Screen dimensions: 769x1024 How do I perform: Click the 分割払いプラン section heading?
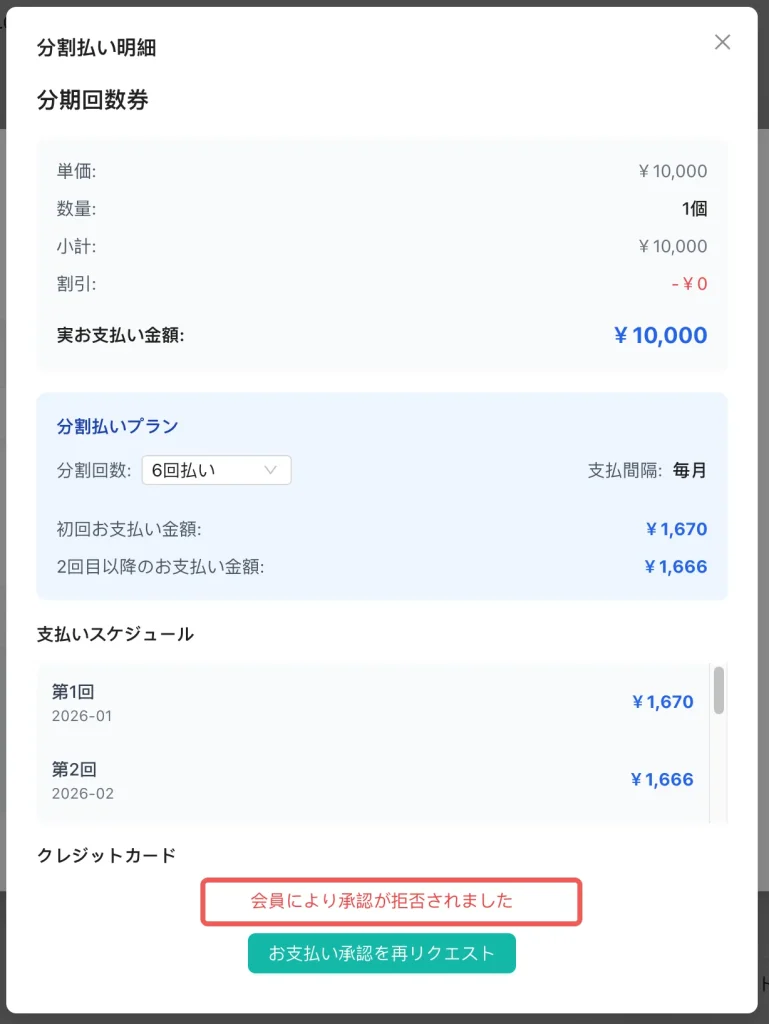[x=117, y=426]
